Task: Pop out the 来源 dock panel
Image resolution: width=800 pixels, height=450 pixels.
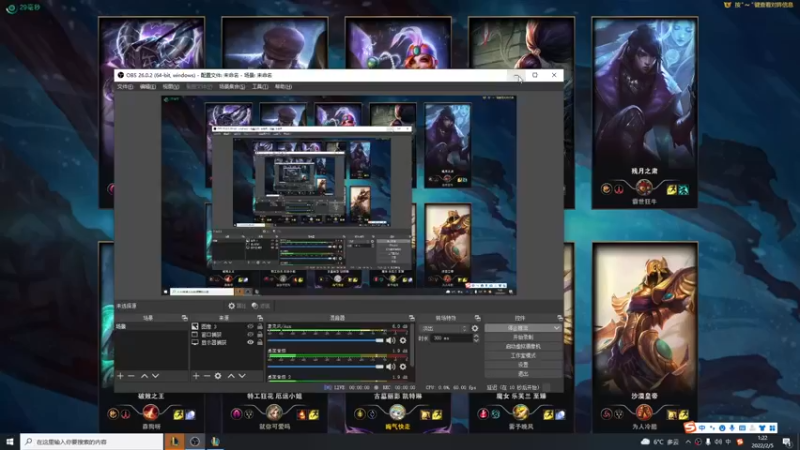Action: tap(260, 318)
